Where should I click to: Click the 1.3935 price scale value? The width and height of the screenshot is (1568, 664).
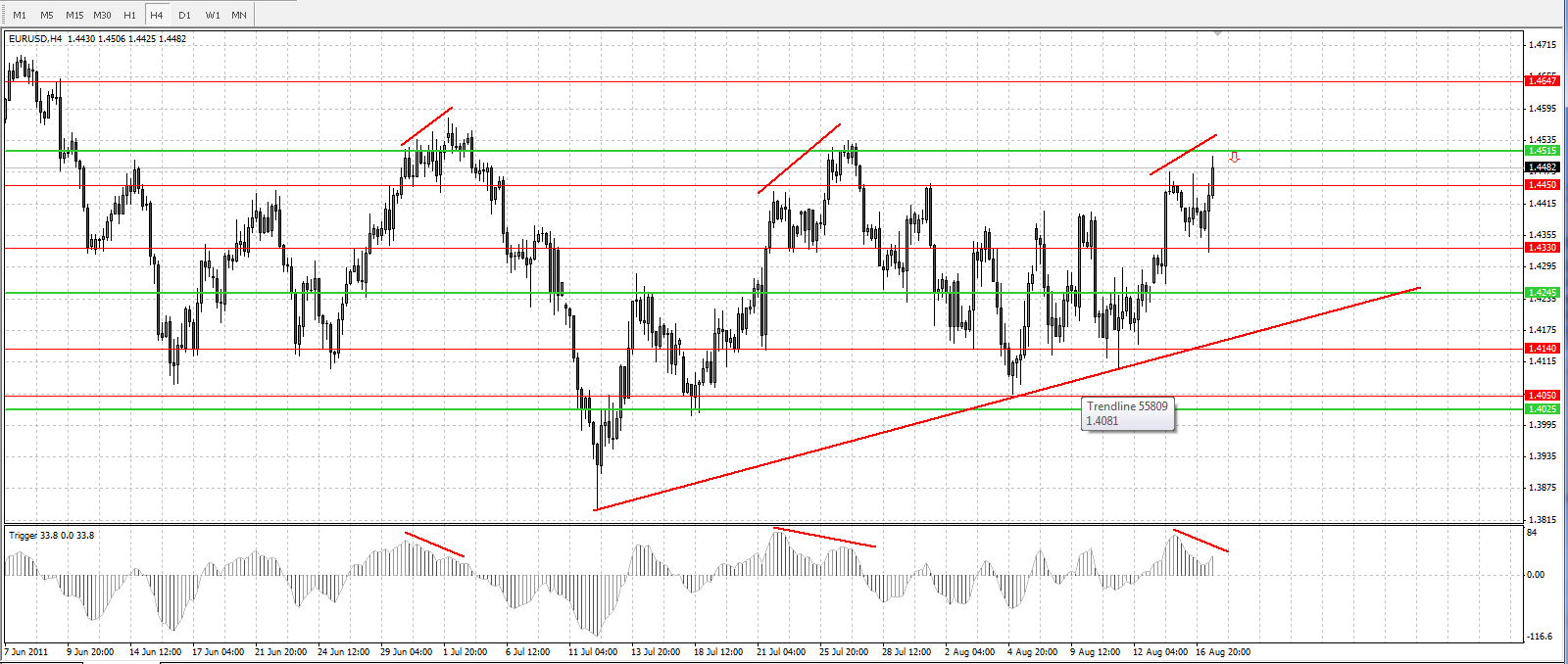click(1543, 456)
